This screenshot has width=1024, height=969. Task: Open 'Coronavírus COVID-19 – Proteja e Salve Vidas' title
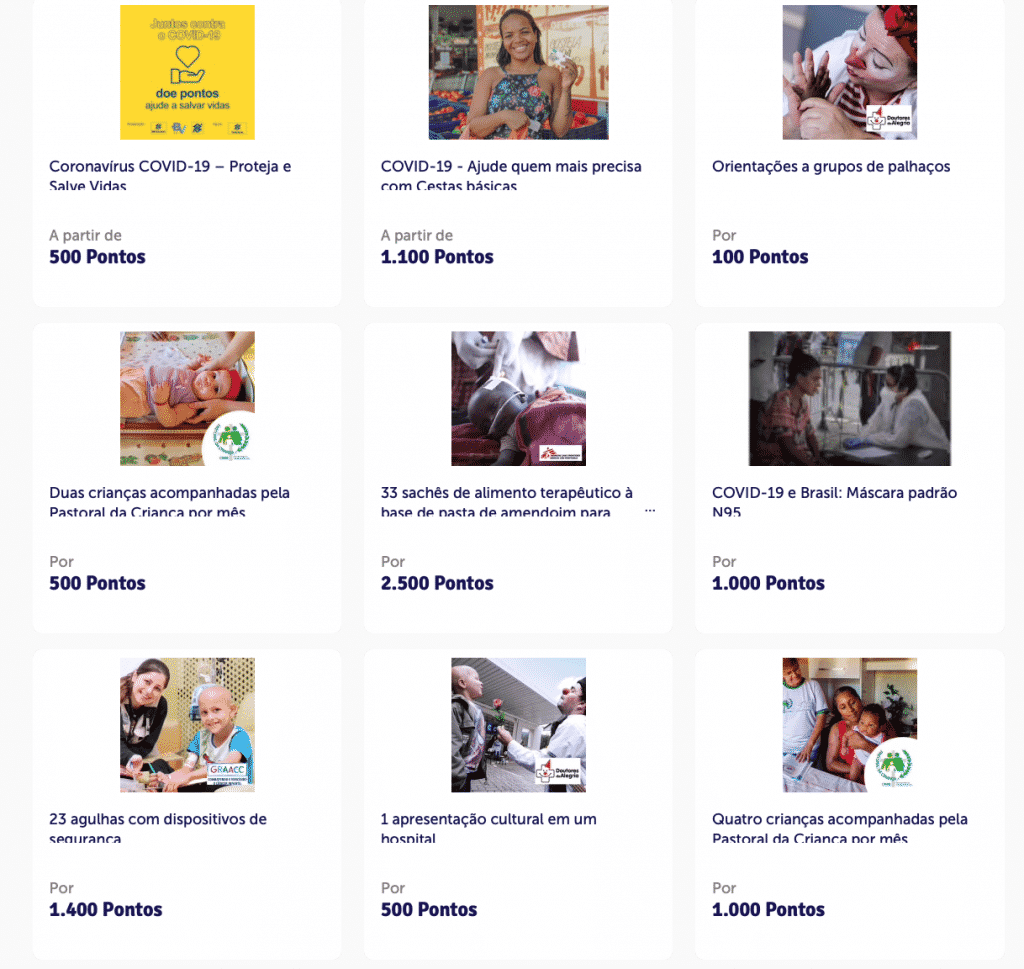point(170,167)
